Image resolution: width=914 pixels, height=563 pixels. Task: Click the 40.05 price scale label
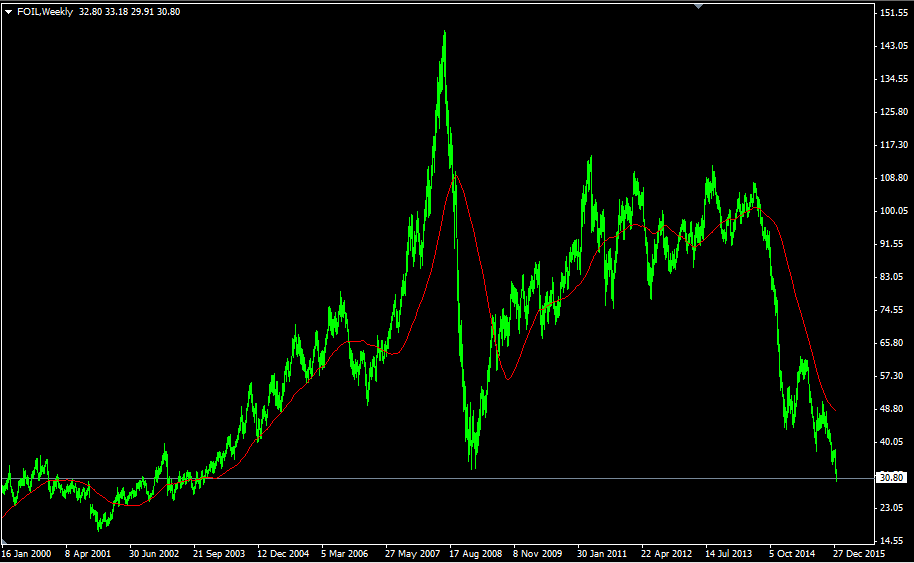pos(894,442)
